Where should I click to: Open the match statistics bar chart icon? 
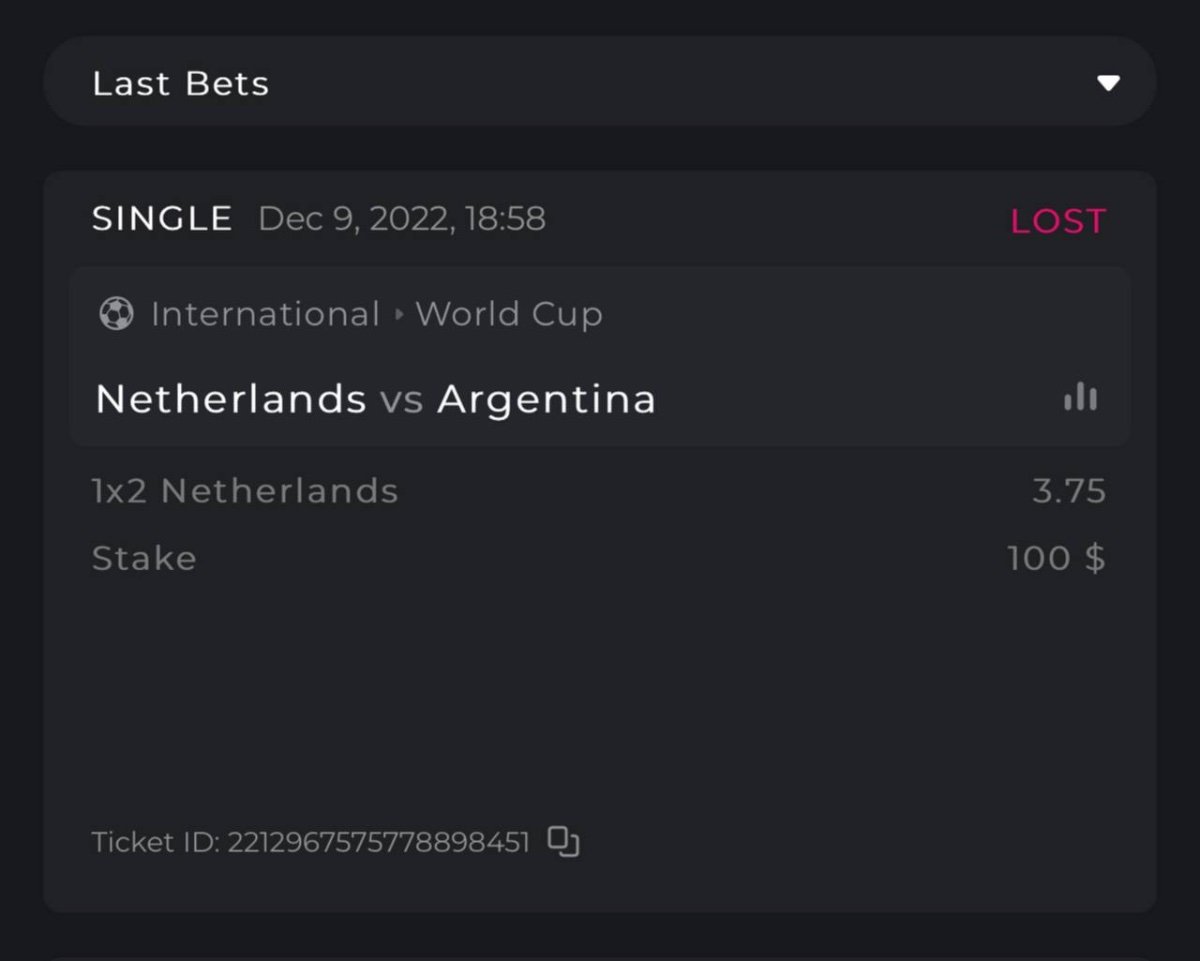pos(1080,398)
